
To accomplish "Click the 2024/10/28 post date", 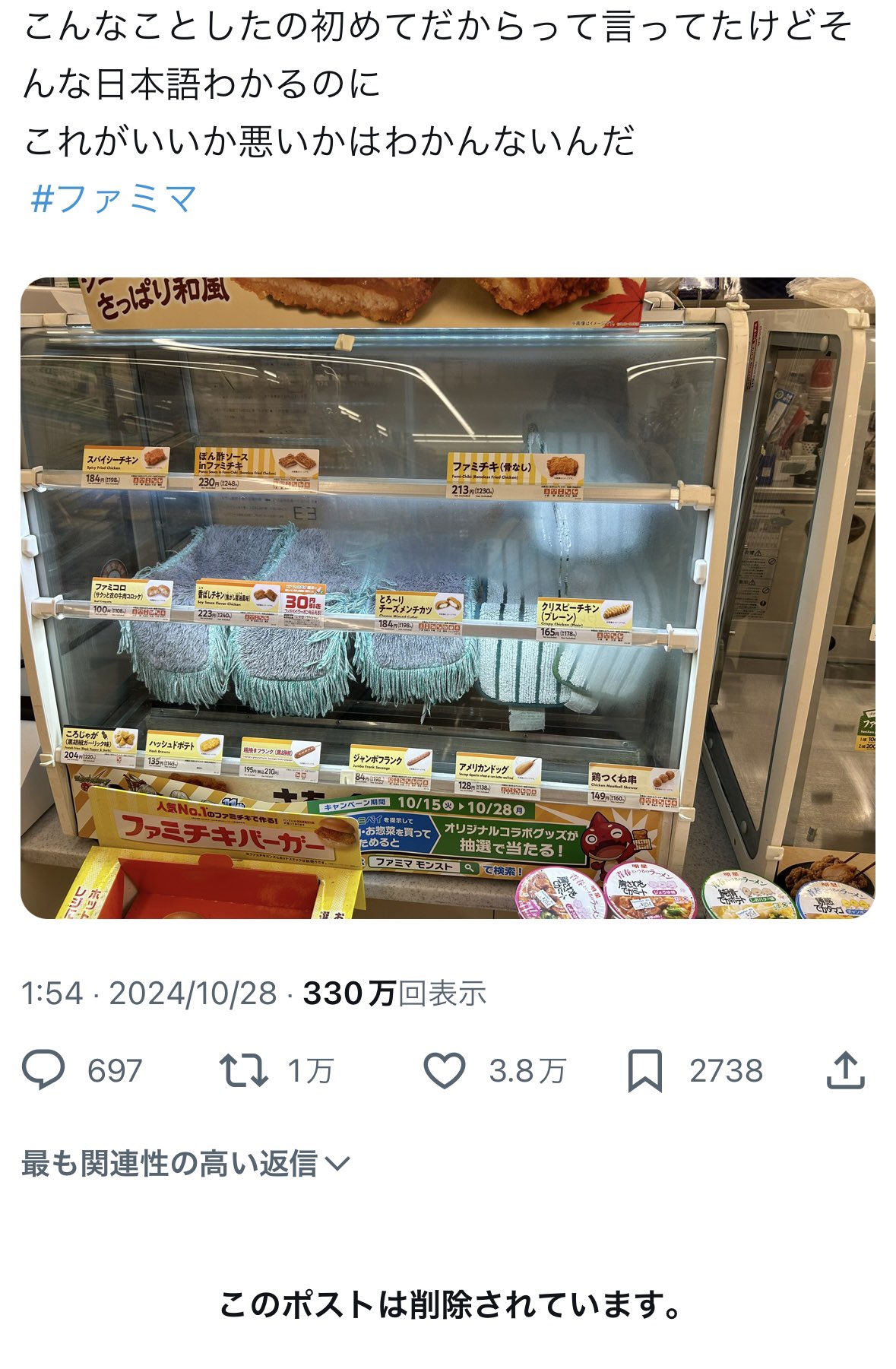I will (193, 993).
